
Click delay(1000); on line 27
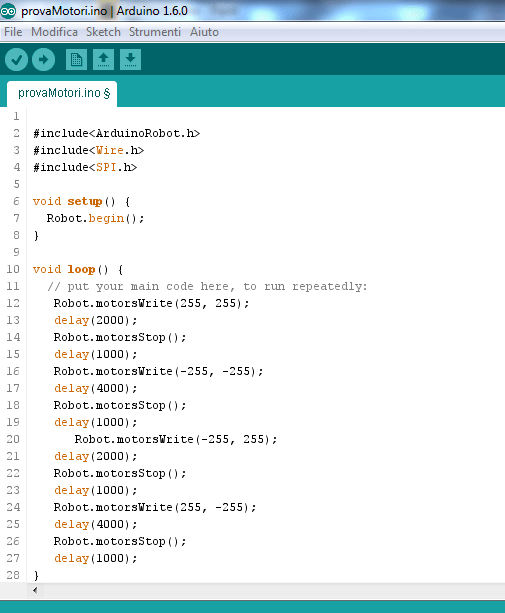point(95,558)
